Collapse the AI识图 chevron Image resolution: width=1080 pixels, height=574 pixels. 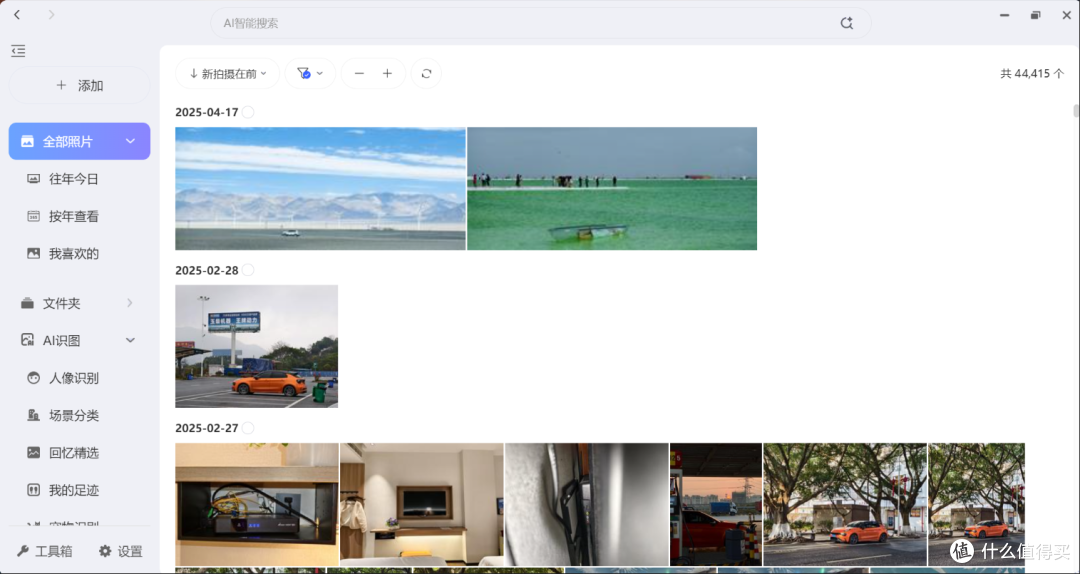pos(130,340)
